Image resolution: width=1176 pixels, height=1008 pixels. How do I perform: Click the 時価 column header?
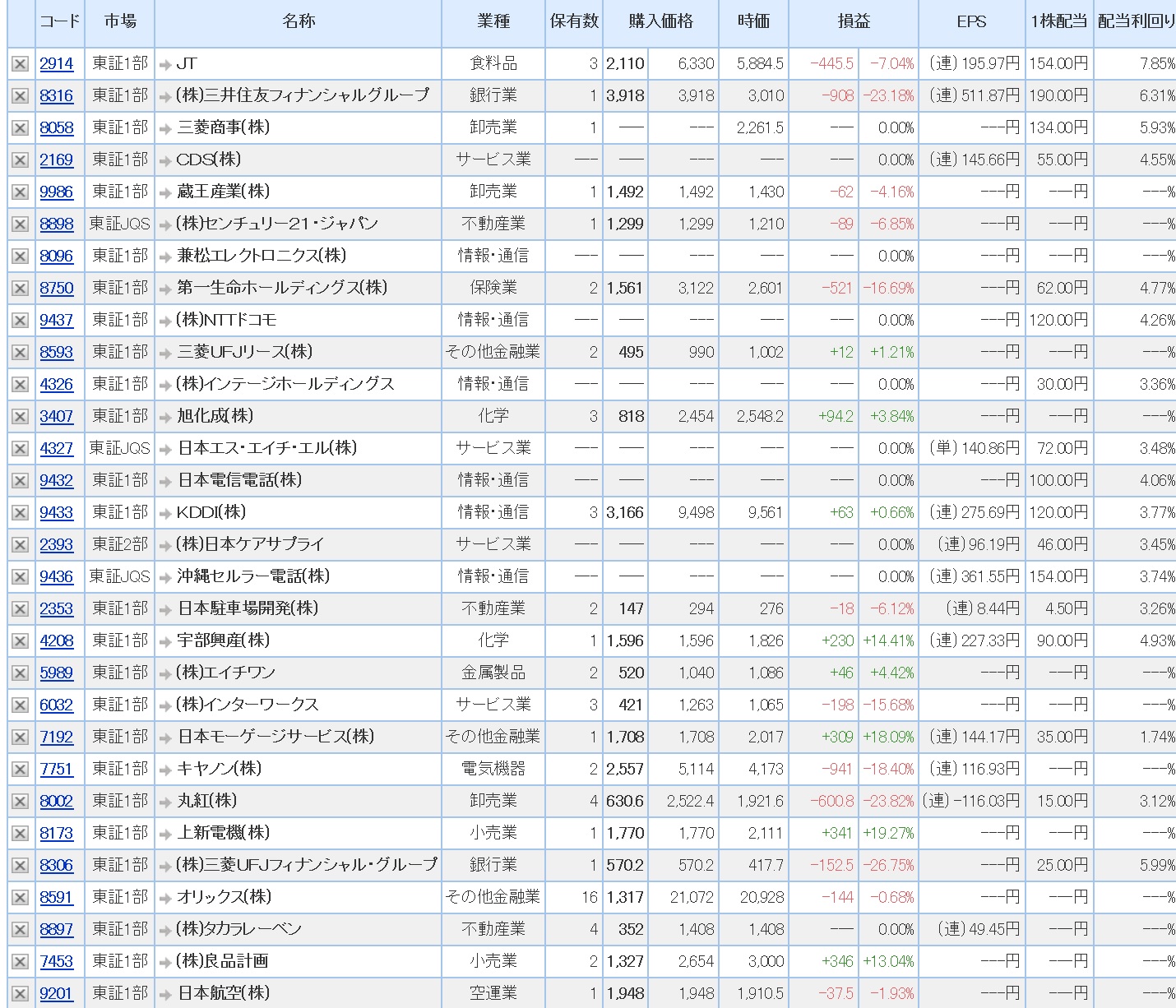tap(753, 21)
